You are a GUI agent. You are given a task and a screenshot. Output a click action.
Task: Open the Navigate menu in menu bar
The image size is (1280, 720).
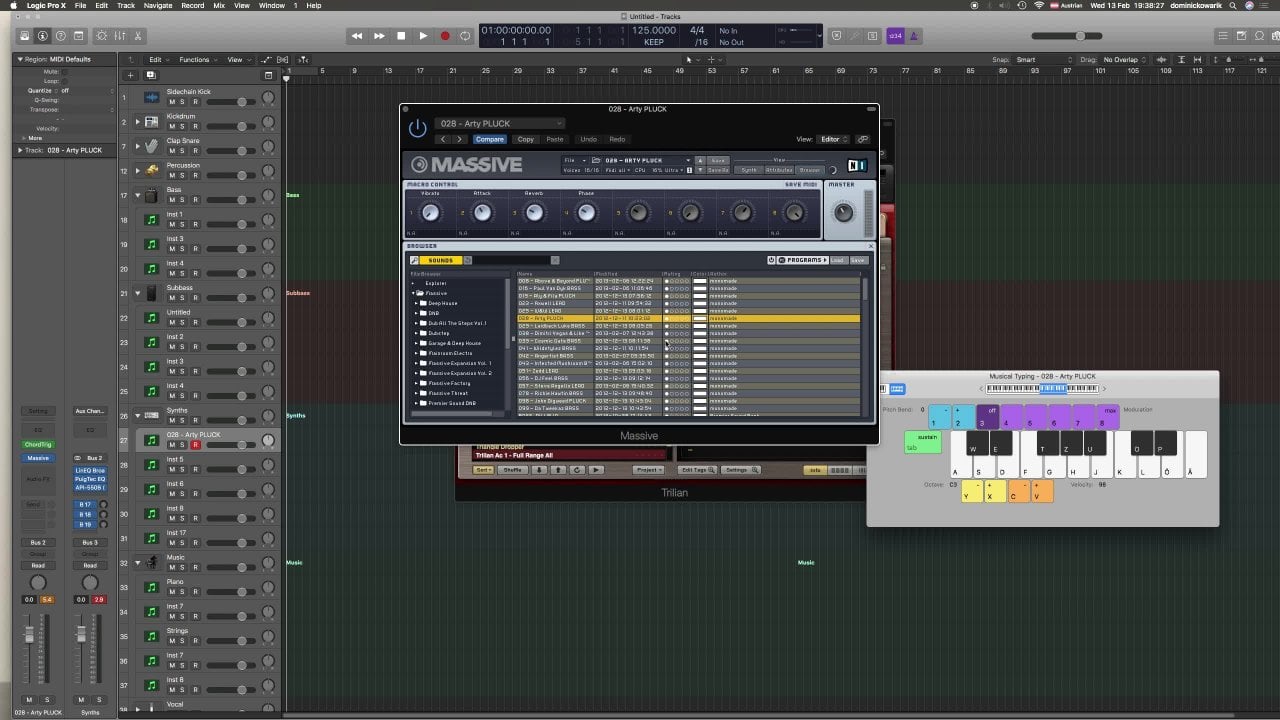pyautogui.click(x=157, y=5)
